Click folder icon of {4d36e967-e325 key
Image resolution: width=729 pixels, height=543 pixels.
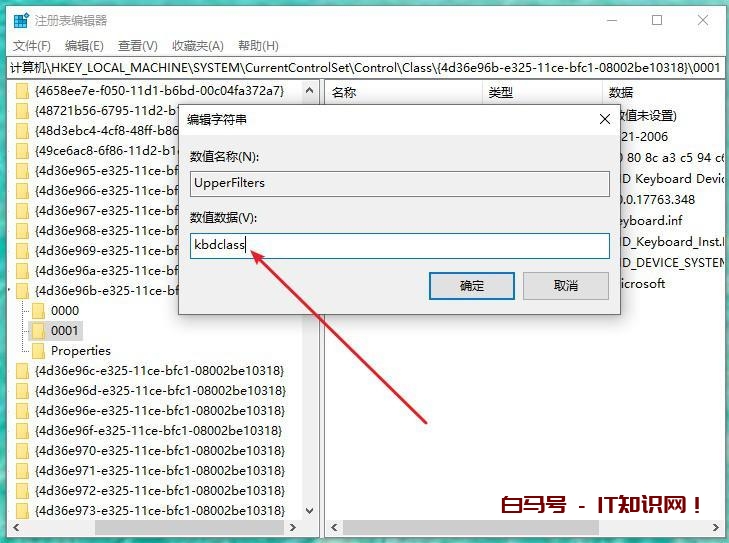[x=22, y=211]
